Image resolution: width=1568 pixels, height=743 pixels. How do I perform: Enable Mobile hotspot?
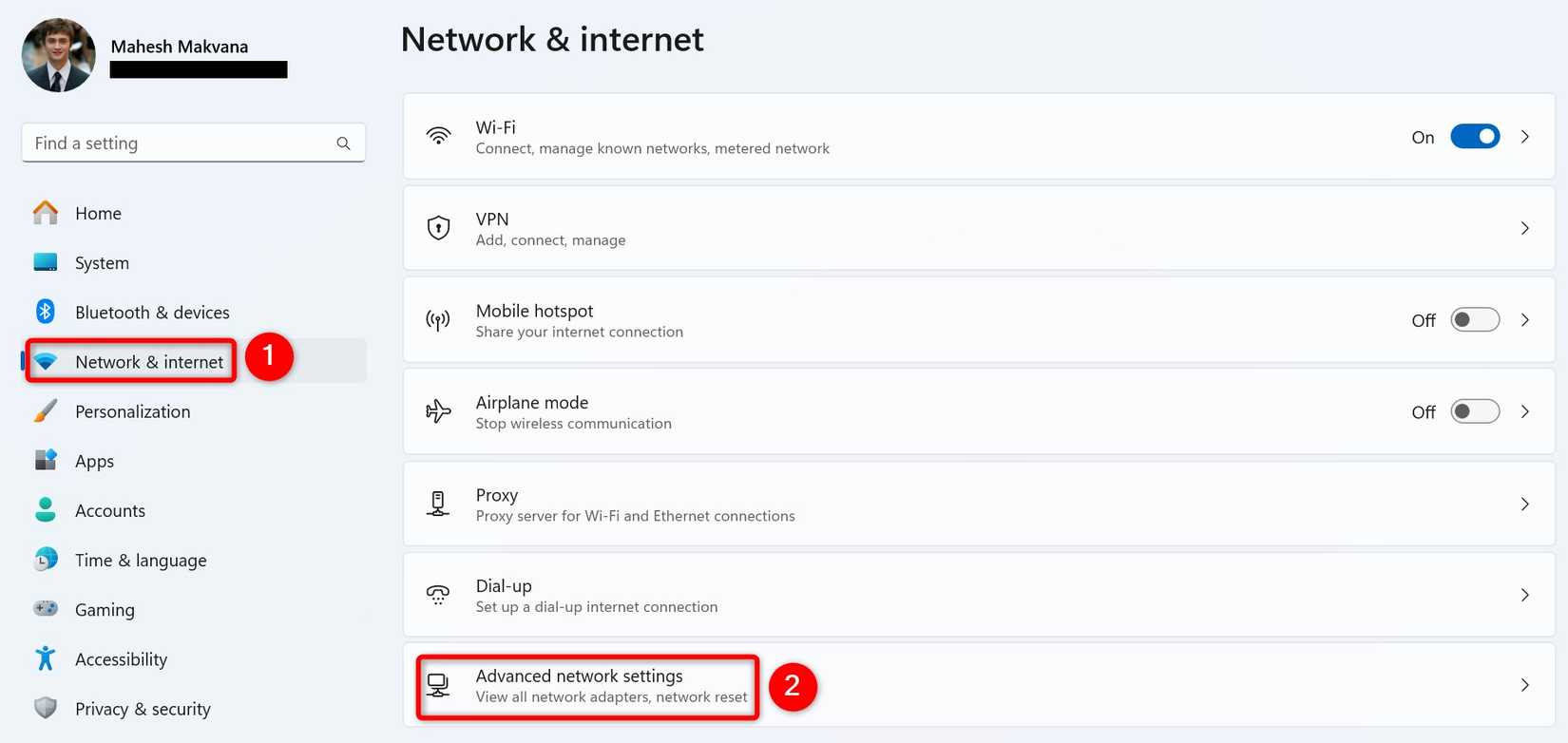tap(1474, 319)
